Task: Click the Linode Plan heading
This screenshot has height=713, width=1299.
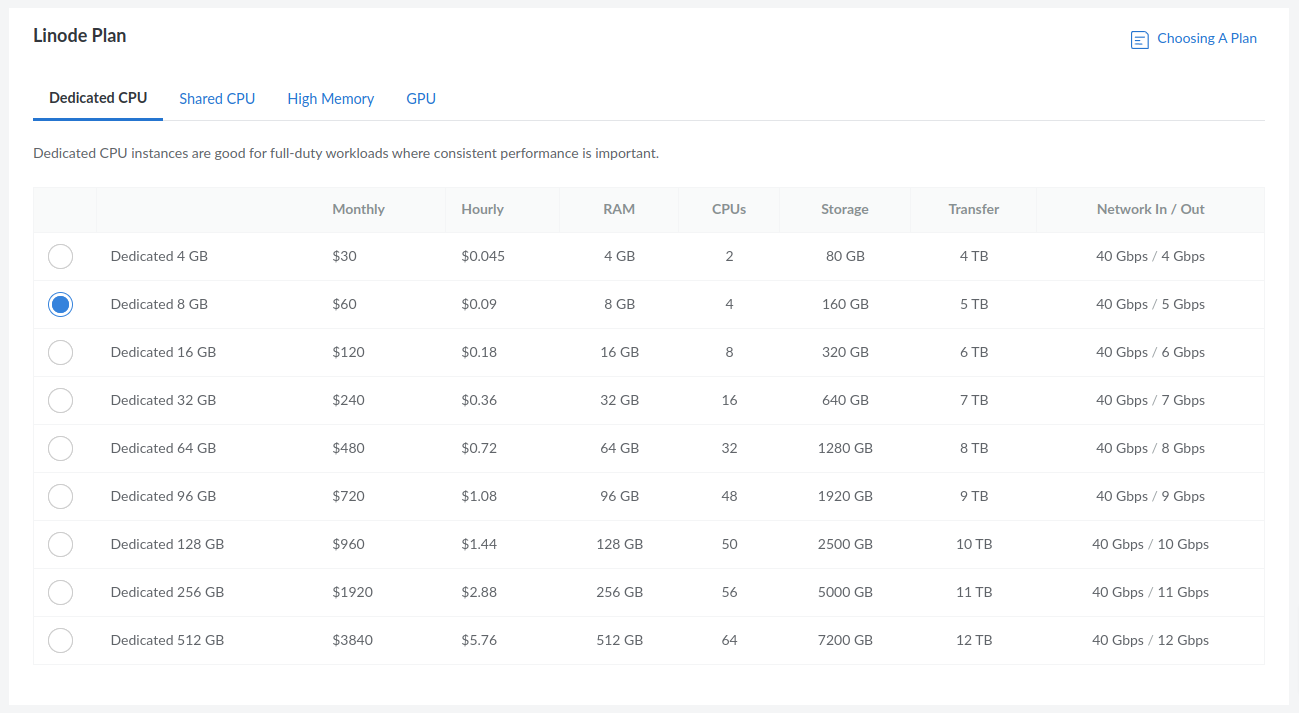Action: [80, 36]
